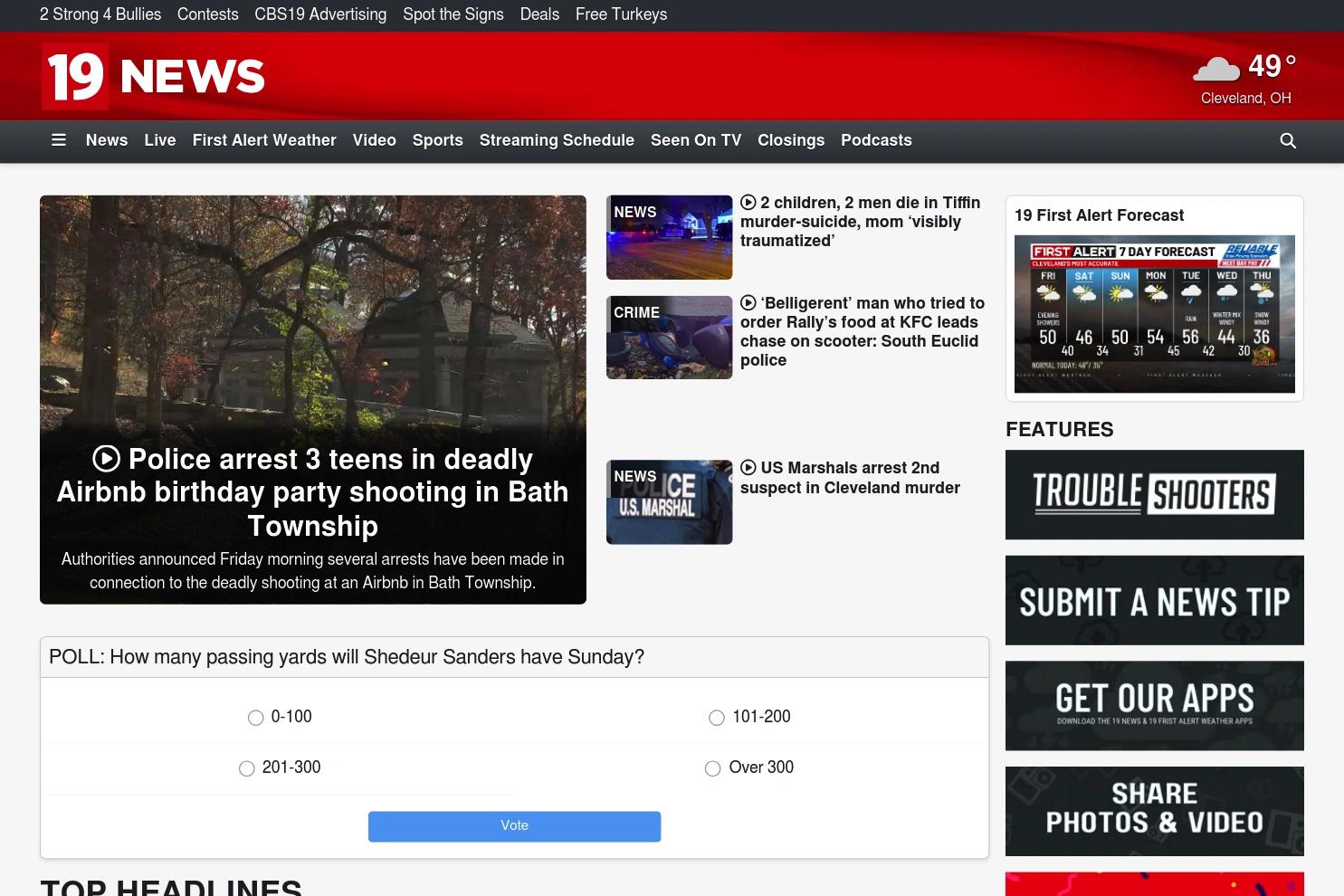Select the 101-200 poll option

pyautogui.click(x=717, y=718)
